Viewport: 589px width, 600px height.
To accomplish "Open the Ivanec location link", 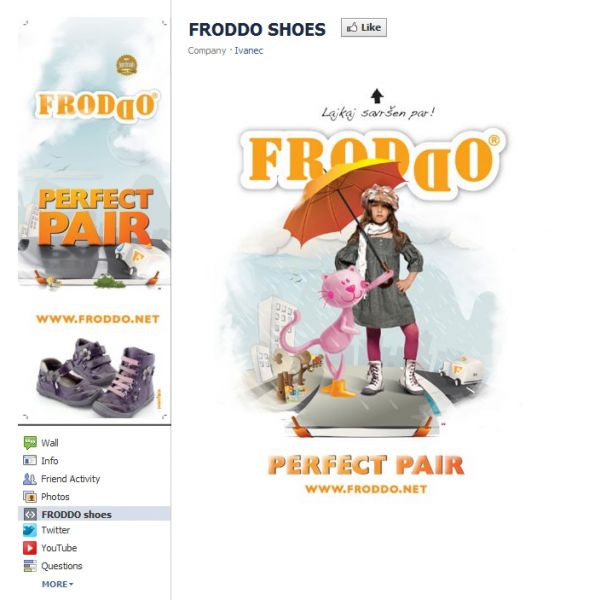I will [249, 51].
